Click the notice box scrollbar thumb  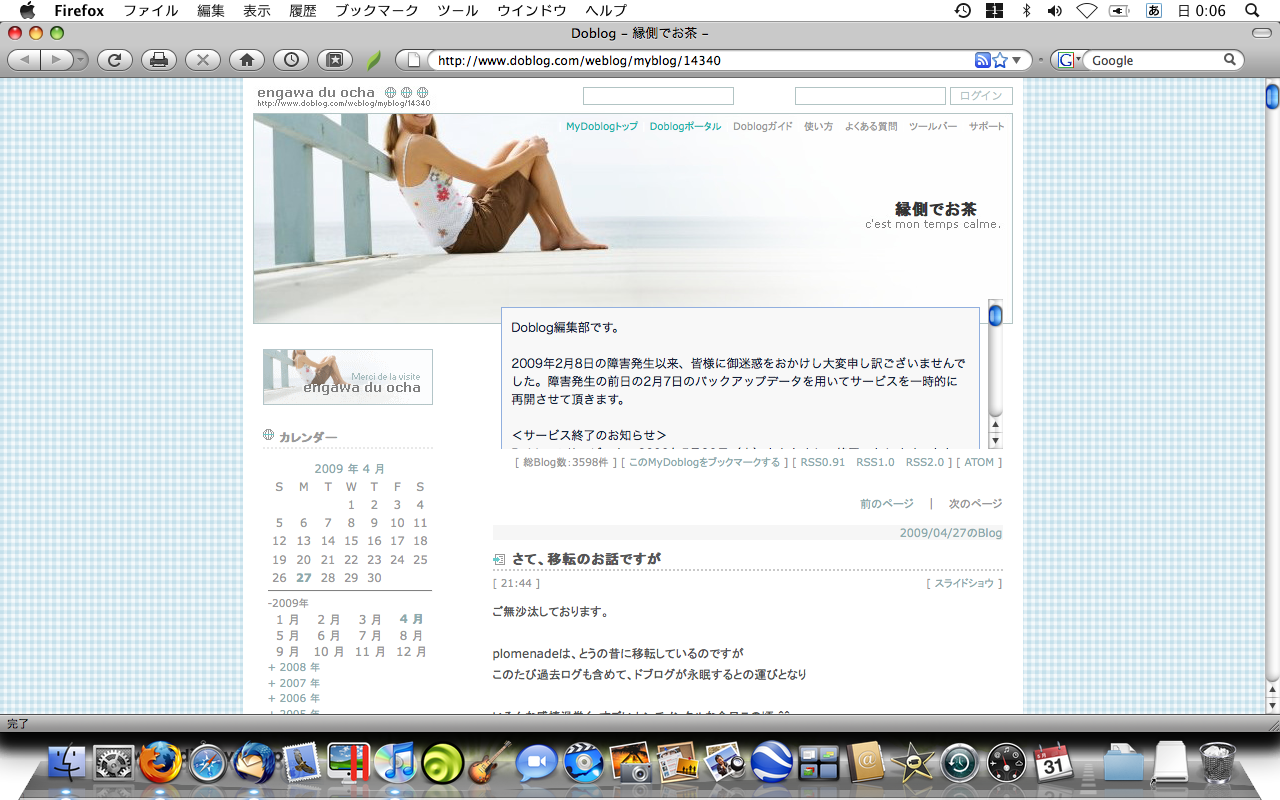(995, 315)
